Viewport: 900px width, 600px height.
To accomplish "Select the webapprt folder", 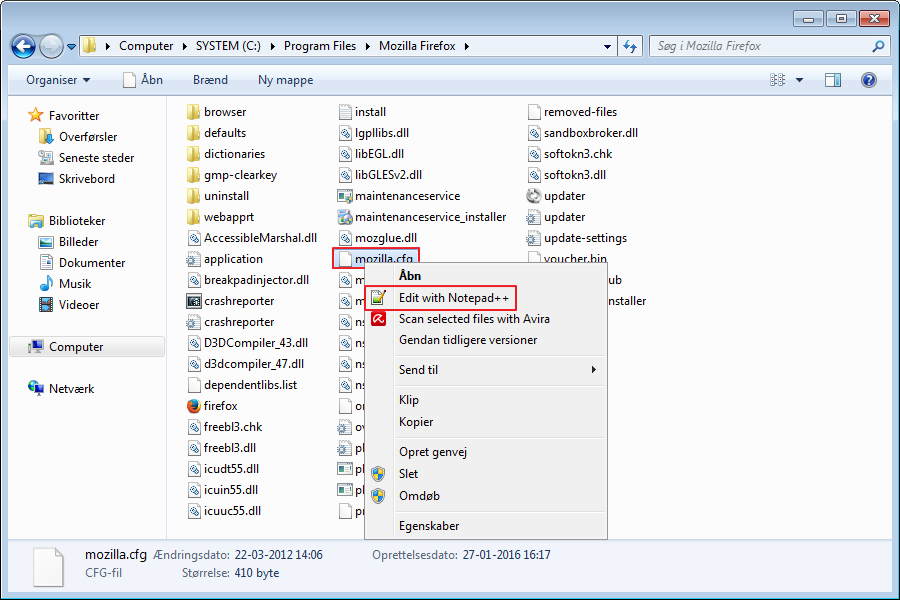I will point(220,217).
